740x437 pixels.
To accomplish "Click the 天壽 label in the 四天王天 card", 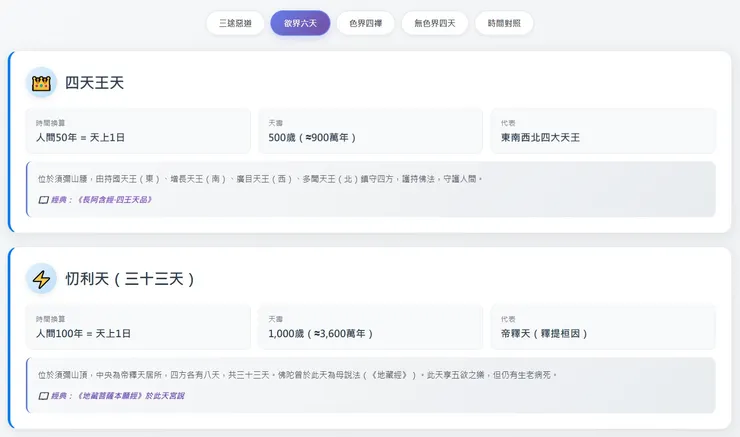I will click(x=276, y=123).
